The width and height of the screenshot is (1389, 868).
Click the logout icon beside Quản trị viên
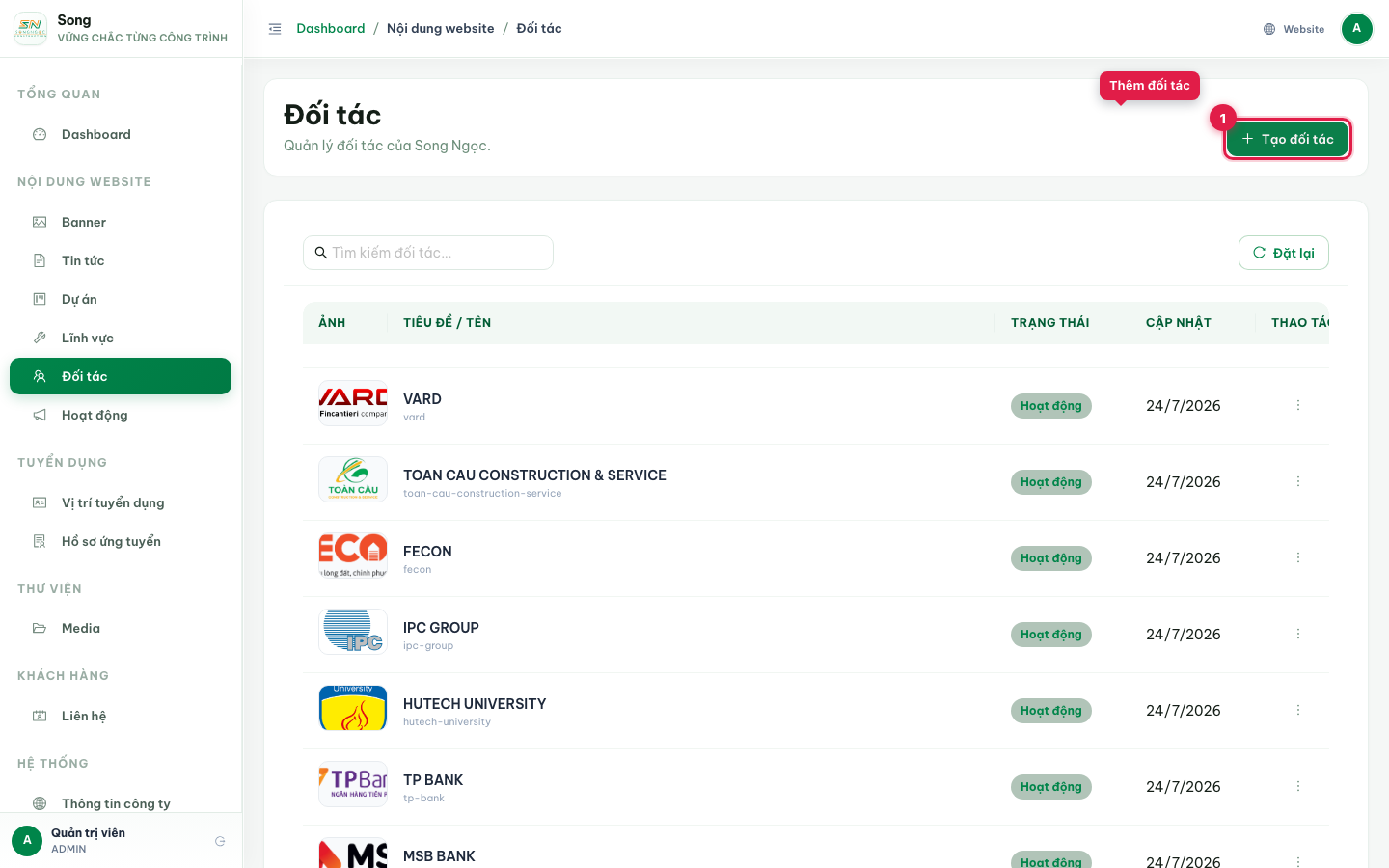[220, 841]
